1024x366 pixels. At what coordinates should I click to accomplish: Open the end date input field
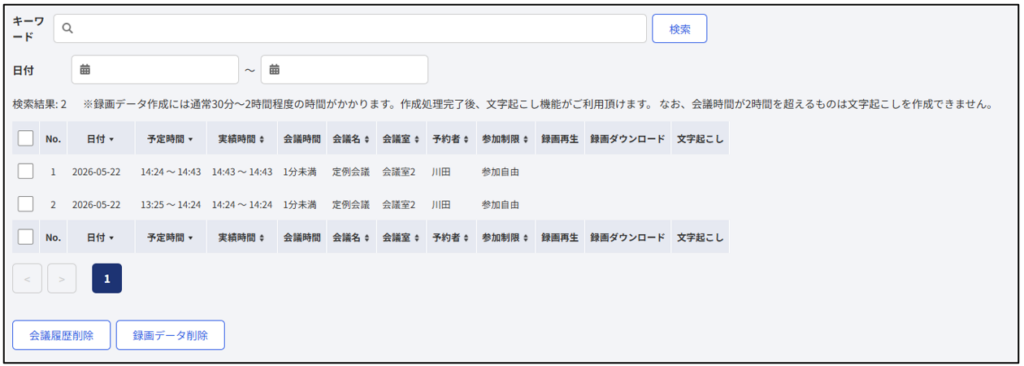click(344, 69)
